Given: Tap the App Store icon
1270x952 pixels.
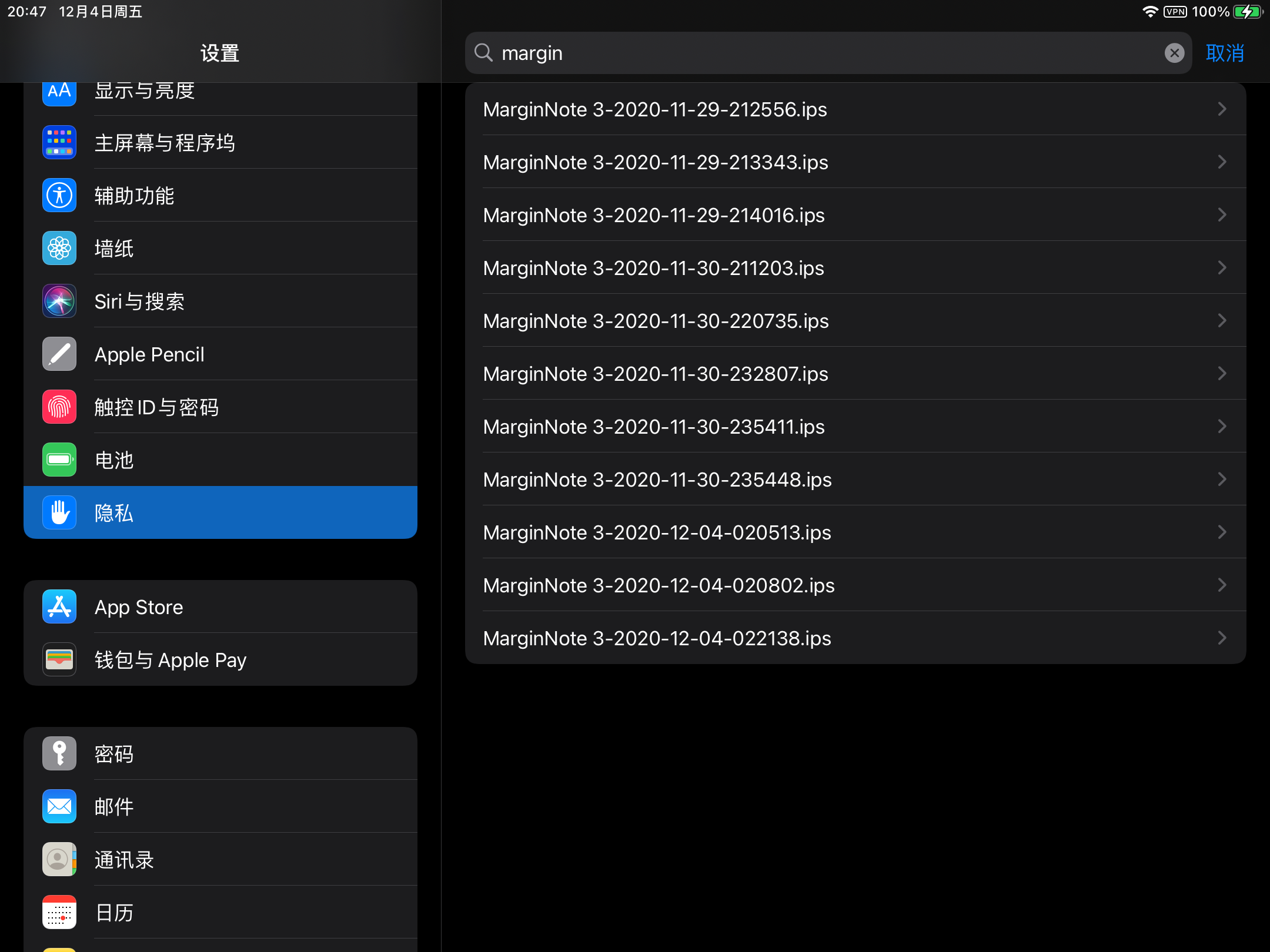Looking at the screenshot, I should 59,606.
